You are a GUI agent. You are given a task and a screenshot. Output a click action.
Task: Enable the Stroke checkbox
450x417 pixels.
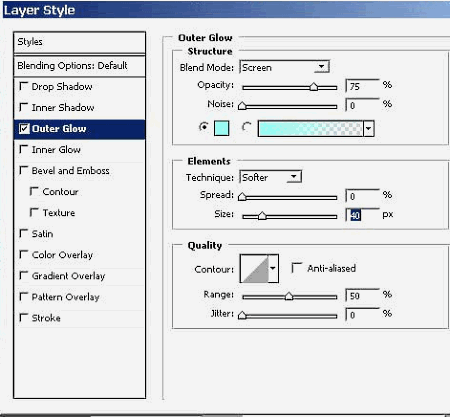pos(24,318)
